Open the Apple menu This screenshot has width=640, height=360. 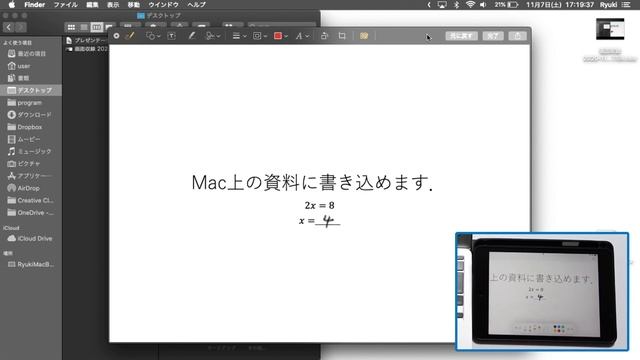tap(12, 4)
